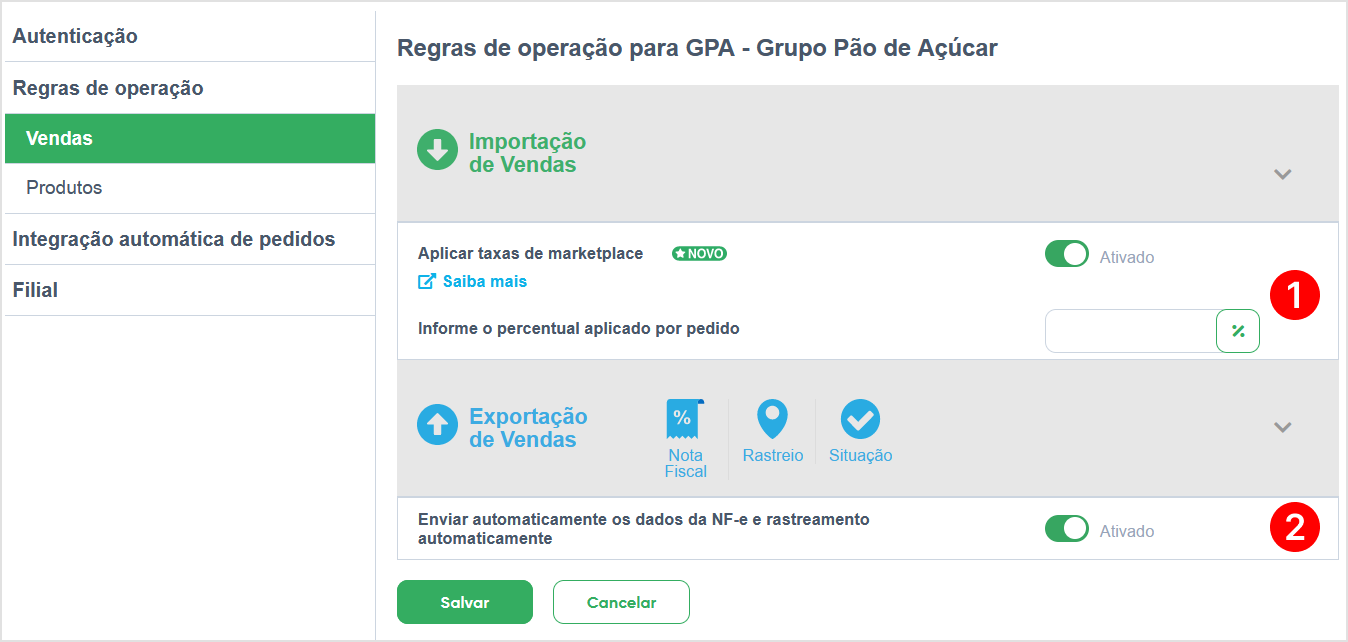1348x642 pixels.
Task: Click the NOVO star badge
Action: [699, 254]
